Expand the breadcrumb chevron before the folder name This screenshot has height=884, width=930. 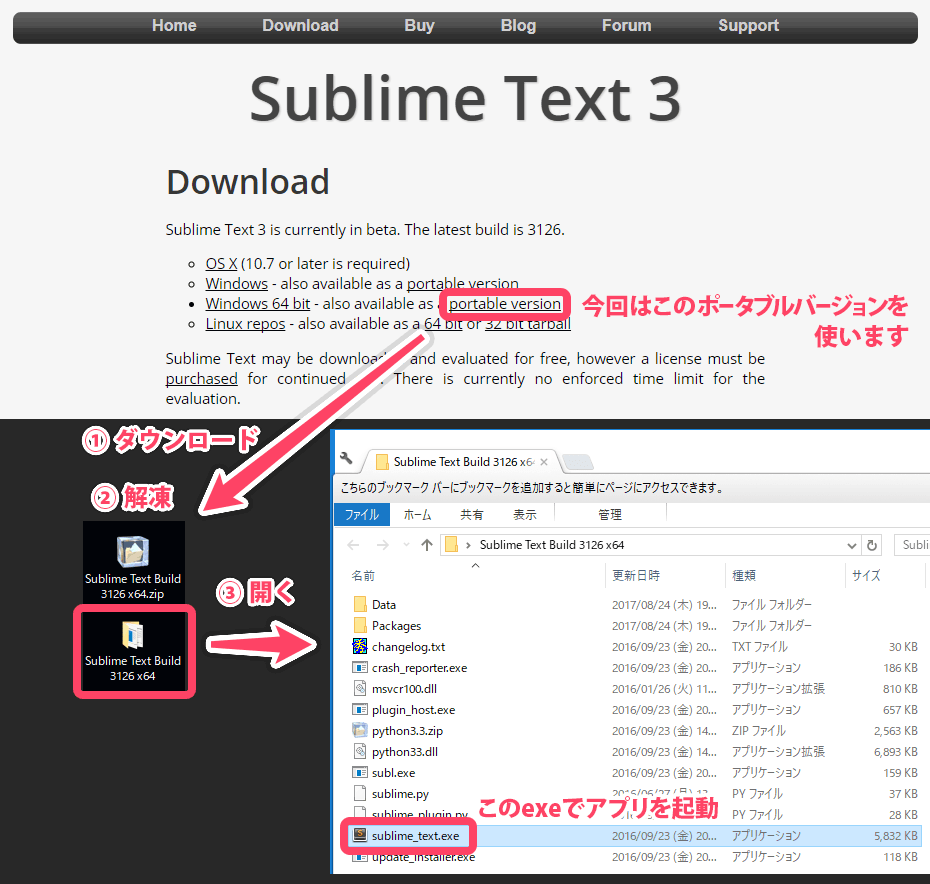click(468, 545)
